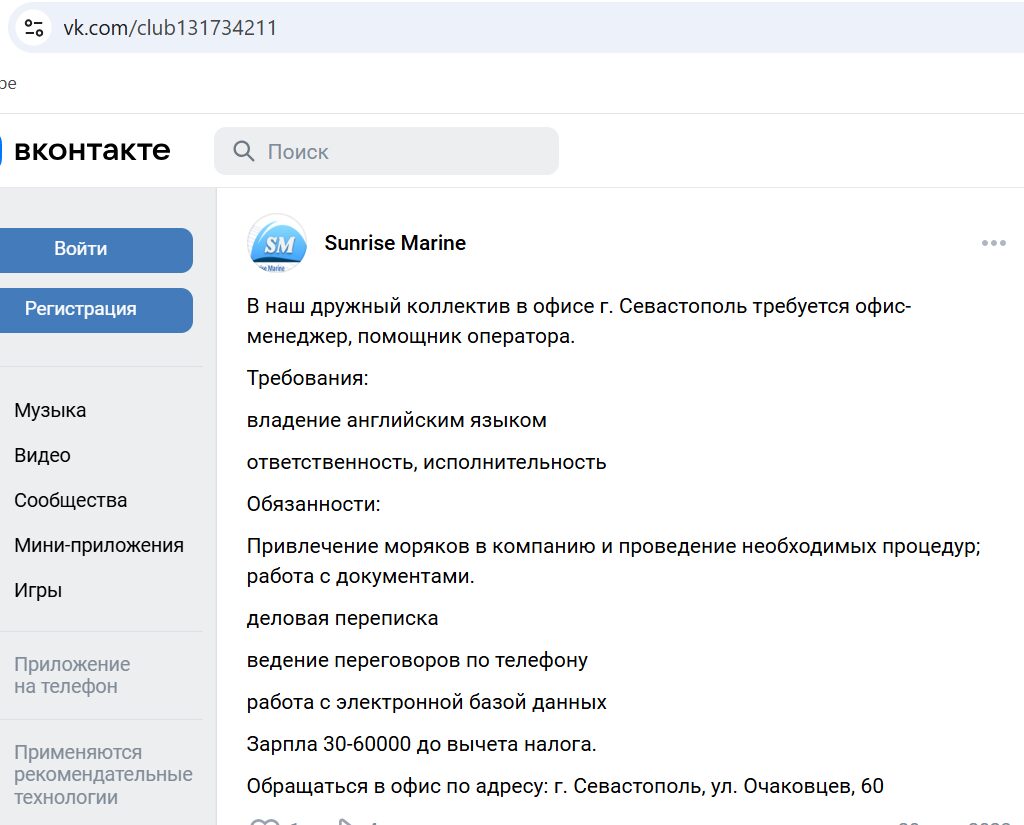
Task: Focus the Поиск search field
Action: [x=400, y=151]
